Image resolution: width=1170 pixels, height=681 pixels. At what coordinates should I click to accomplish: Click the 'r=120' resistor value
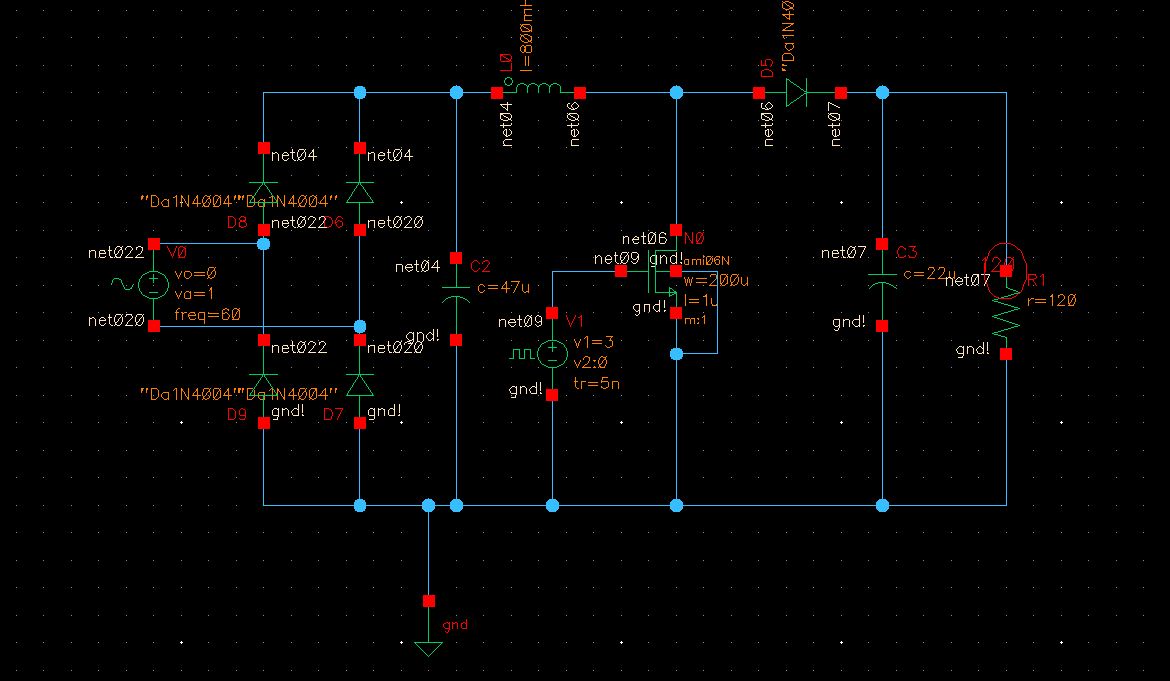pos(1051,301)
